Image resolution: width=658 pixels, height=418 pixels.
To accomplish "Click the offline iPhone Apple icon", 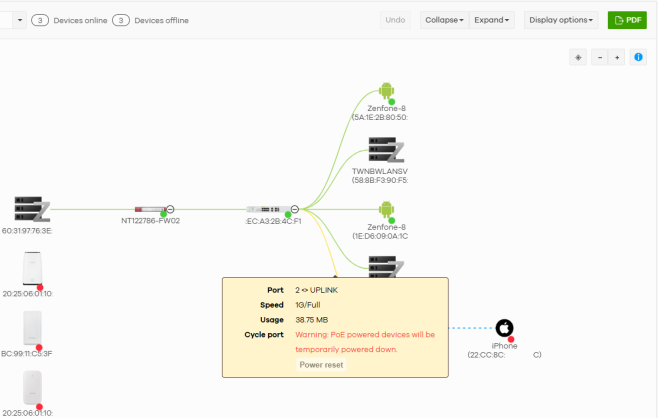I will (505, 327).
